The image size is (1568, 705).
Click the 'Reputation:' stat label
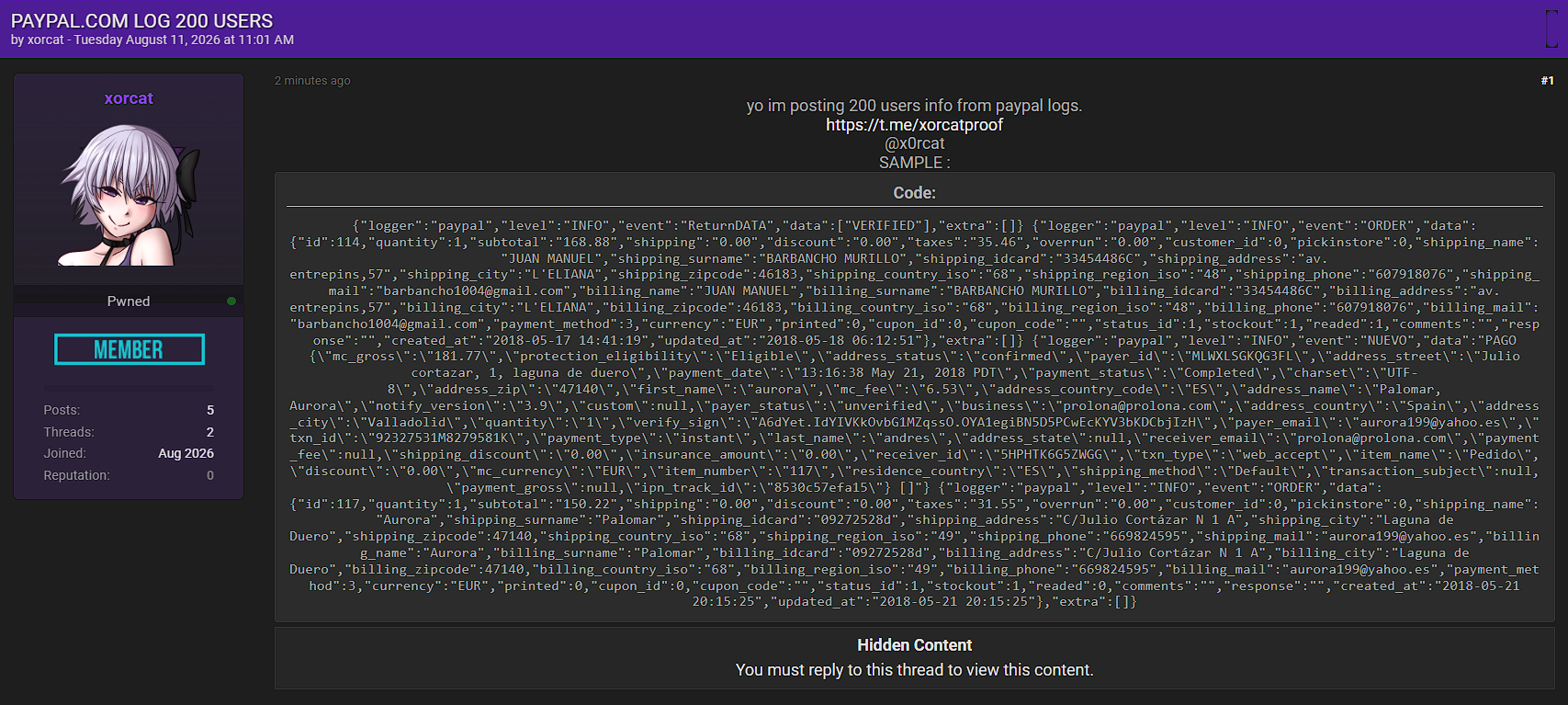[x=76, y=475]
